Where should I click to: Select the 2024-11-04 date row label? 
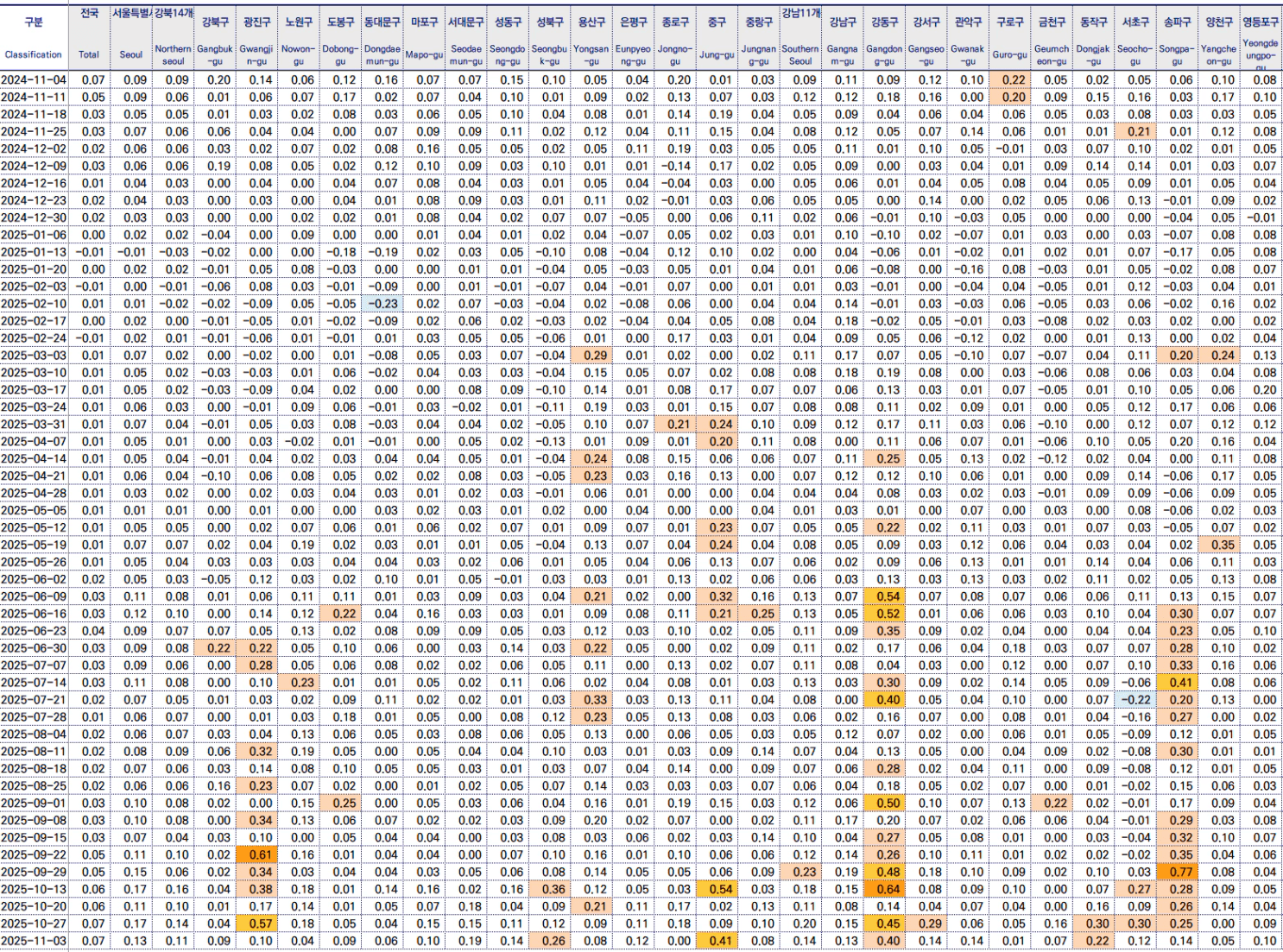[x=34, y=79]
